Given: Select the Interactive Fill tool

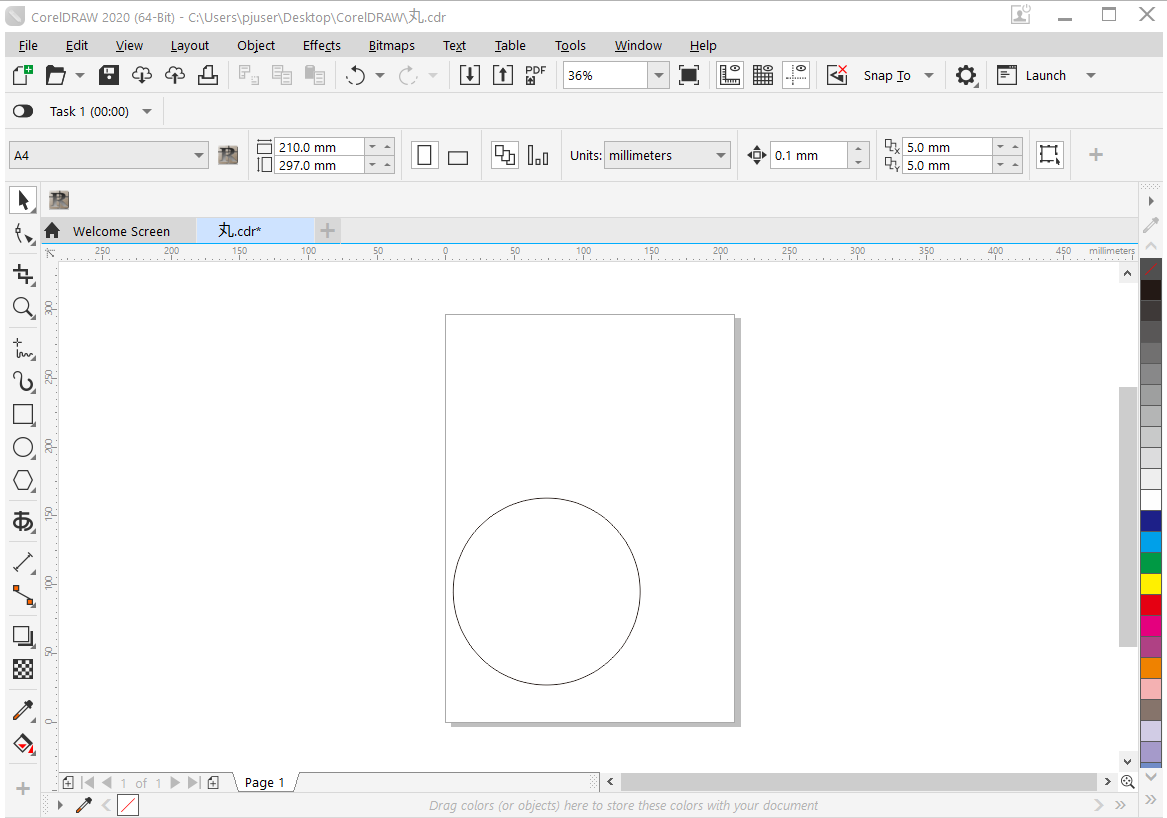Looking at the screenshot, I should click(23, 744).
